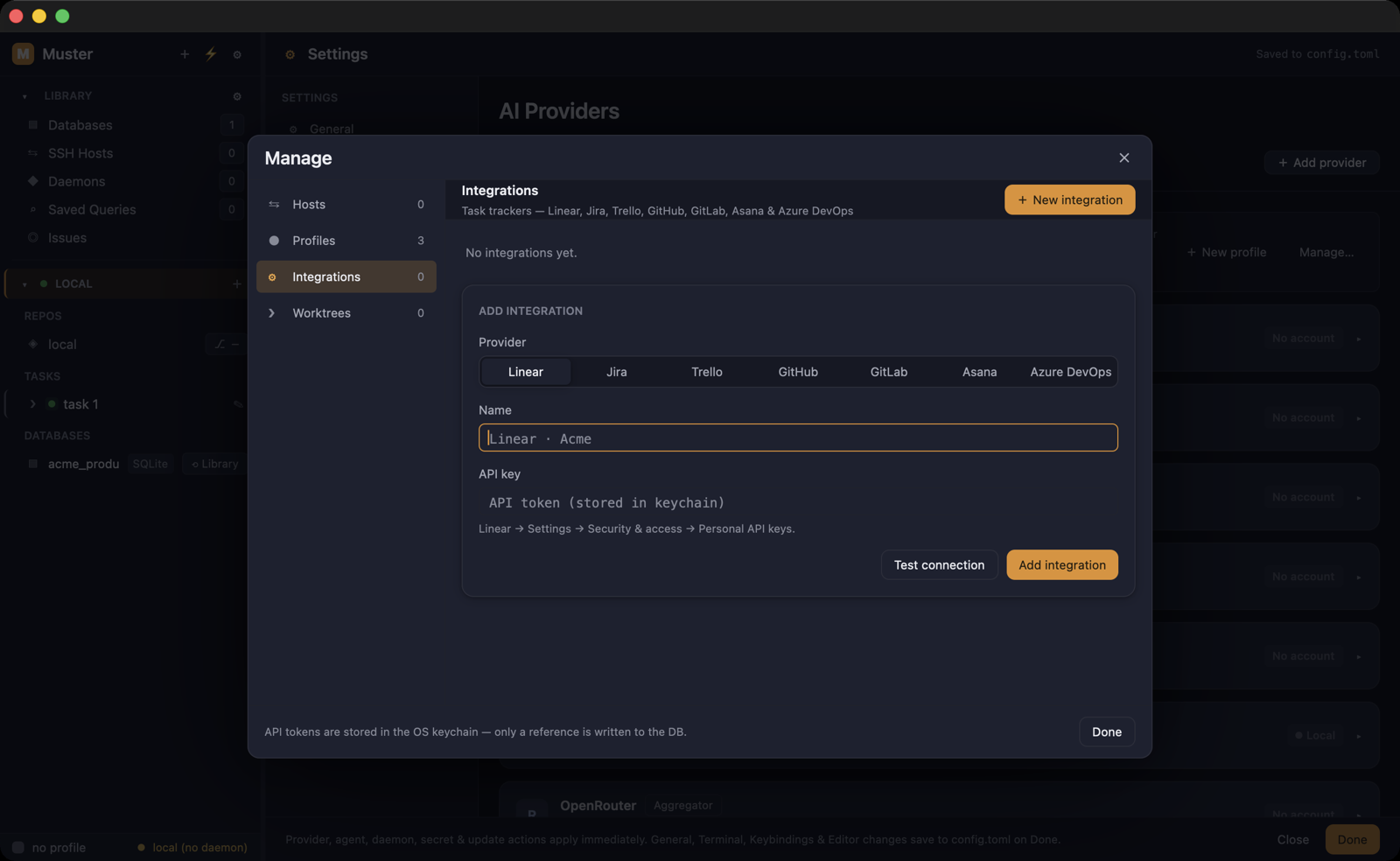Image resolution: width=1400 pixels, height=861 pixels.
Task: Click the Profiles circle icon
Action: [274, 240]
